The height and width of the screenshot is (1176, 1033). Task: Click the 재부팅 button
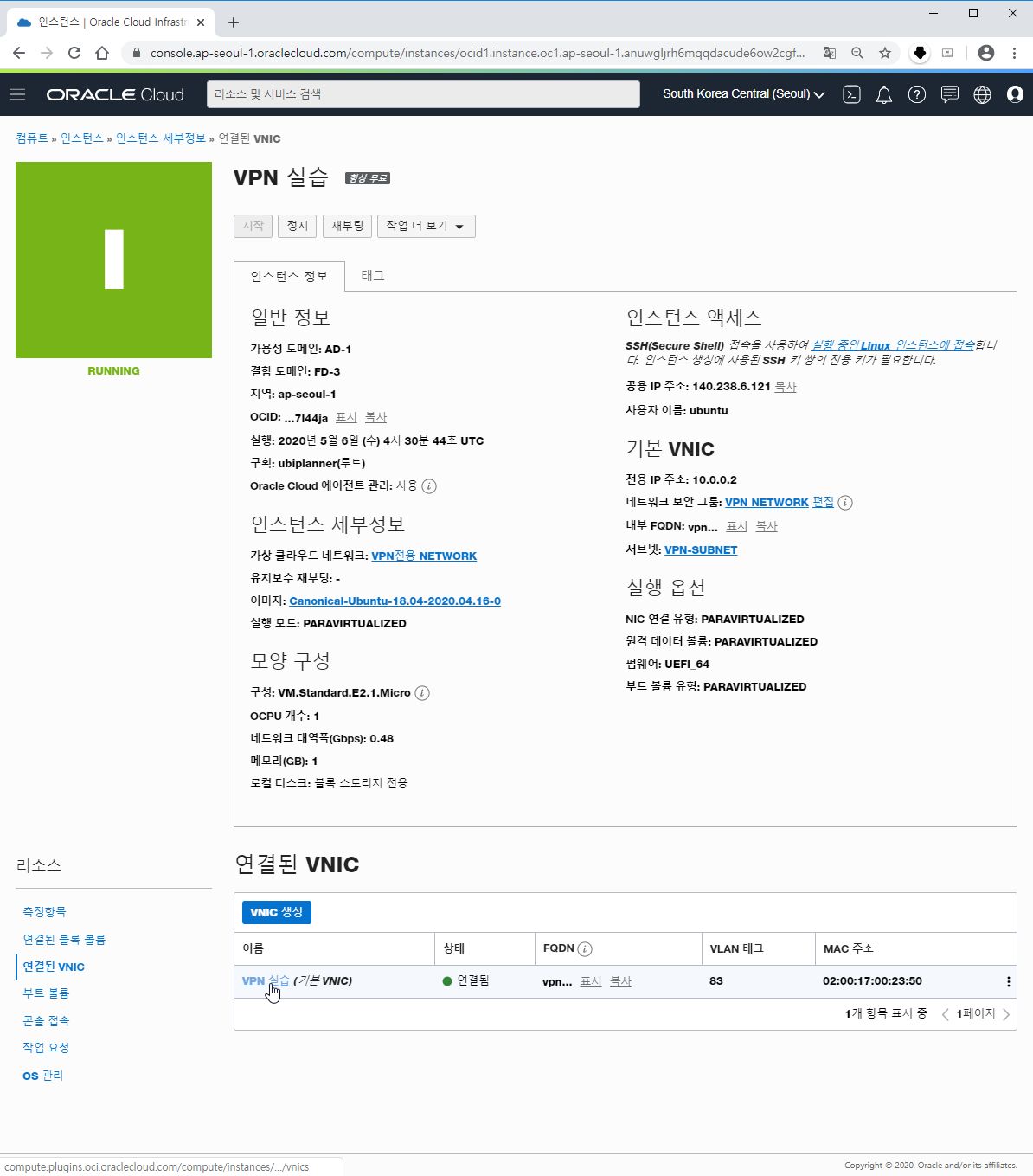(x=348, y=226)
